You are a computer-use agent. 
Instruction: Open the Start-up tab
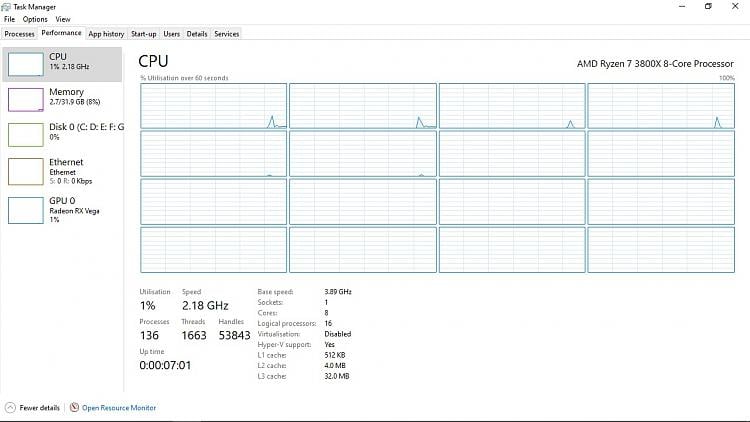pos(143,34)
